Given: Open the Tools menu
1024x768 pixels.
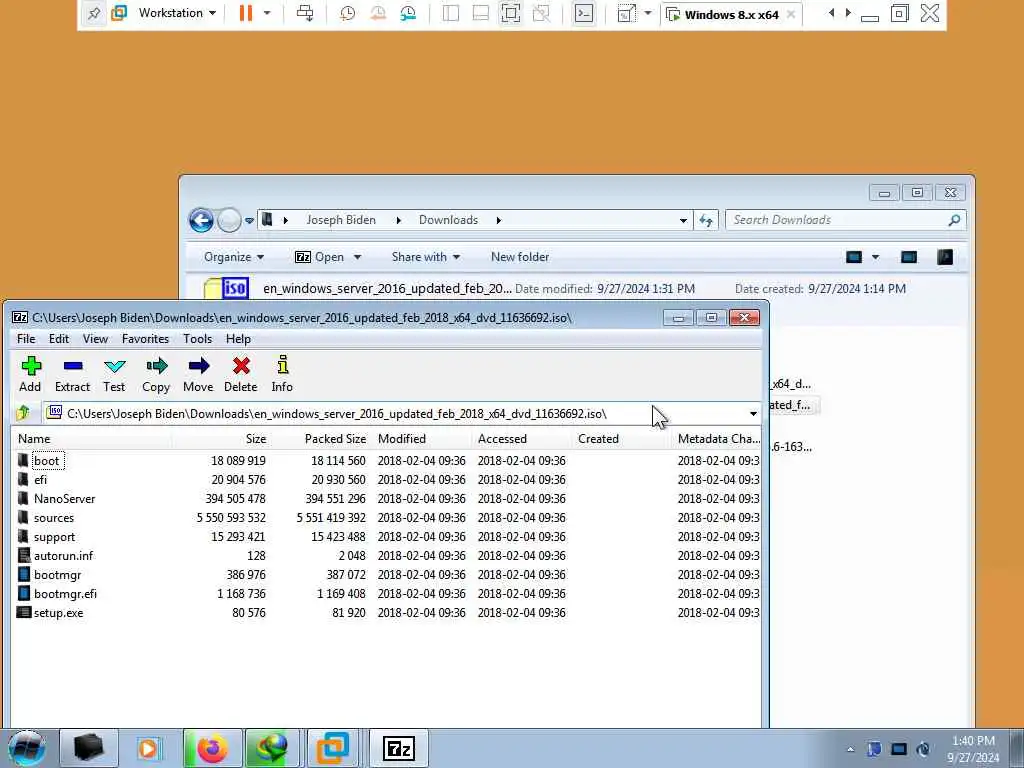Looking at the screenshot, I should pos(197,339).
